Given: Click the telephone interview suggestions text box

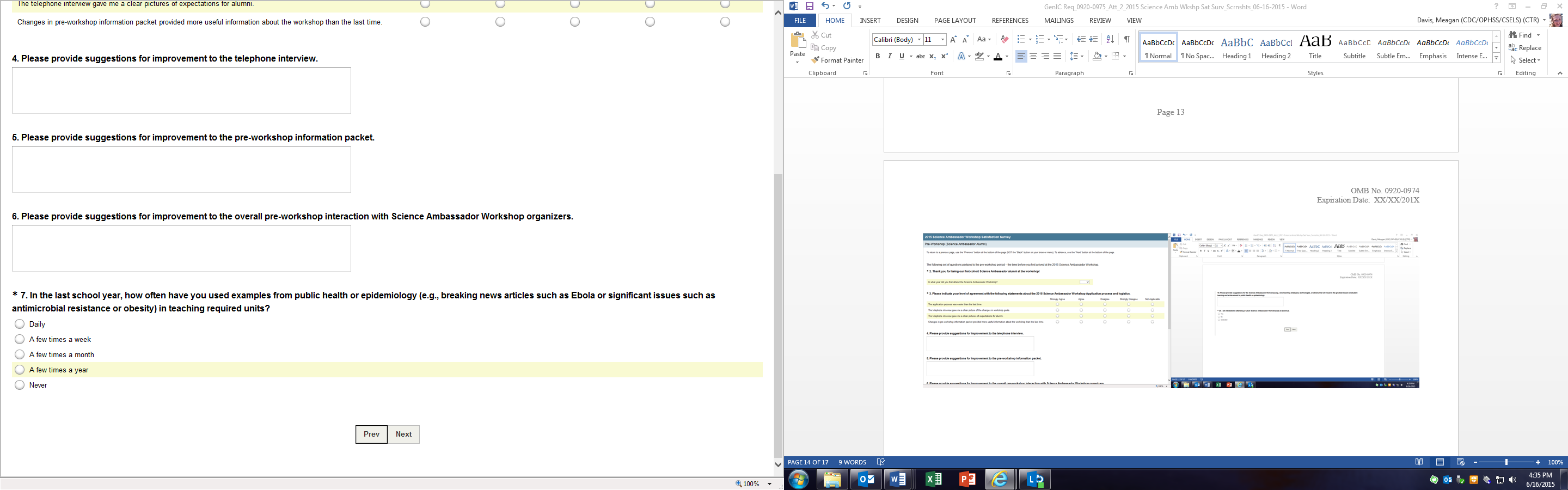Looking at the screenshot, I should pos(181,90).
